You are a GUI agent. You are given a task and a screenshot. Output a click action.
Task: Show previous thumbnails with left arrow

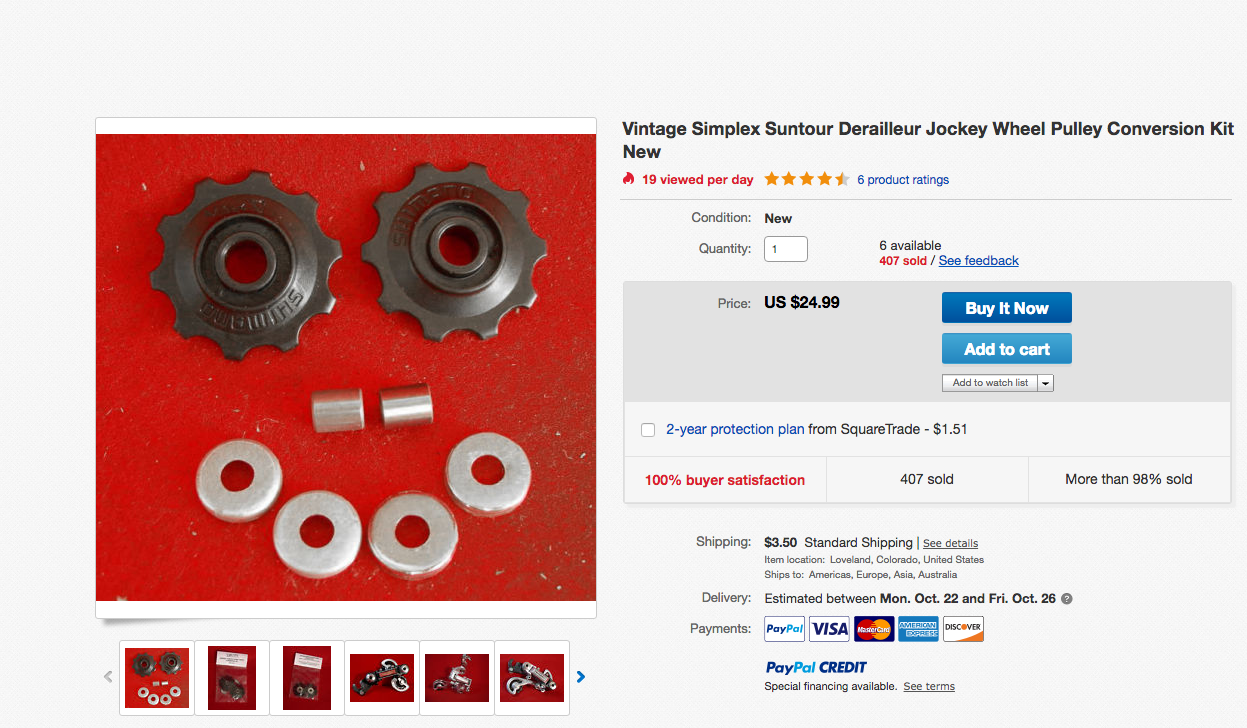pos(109,677)
